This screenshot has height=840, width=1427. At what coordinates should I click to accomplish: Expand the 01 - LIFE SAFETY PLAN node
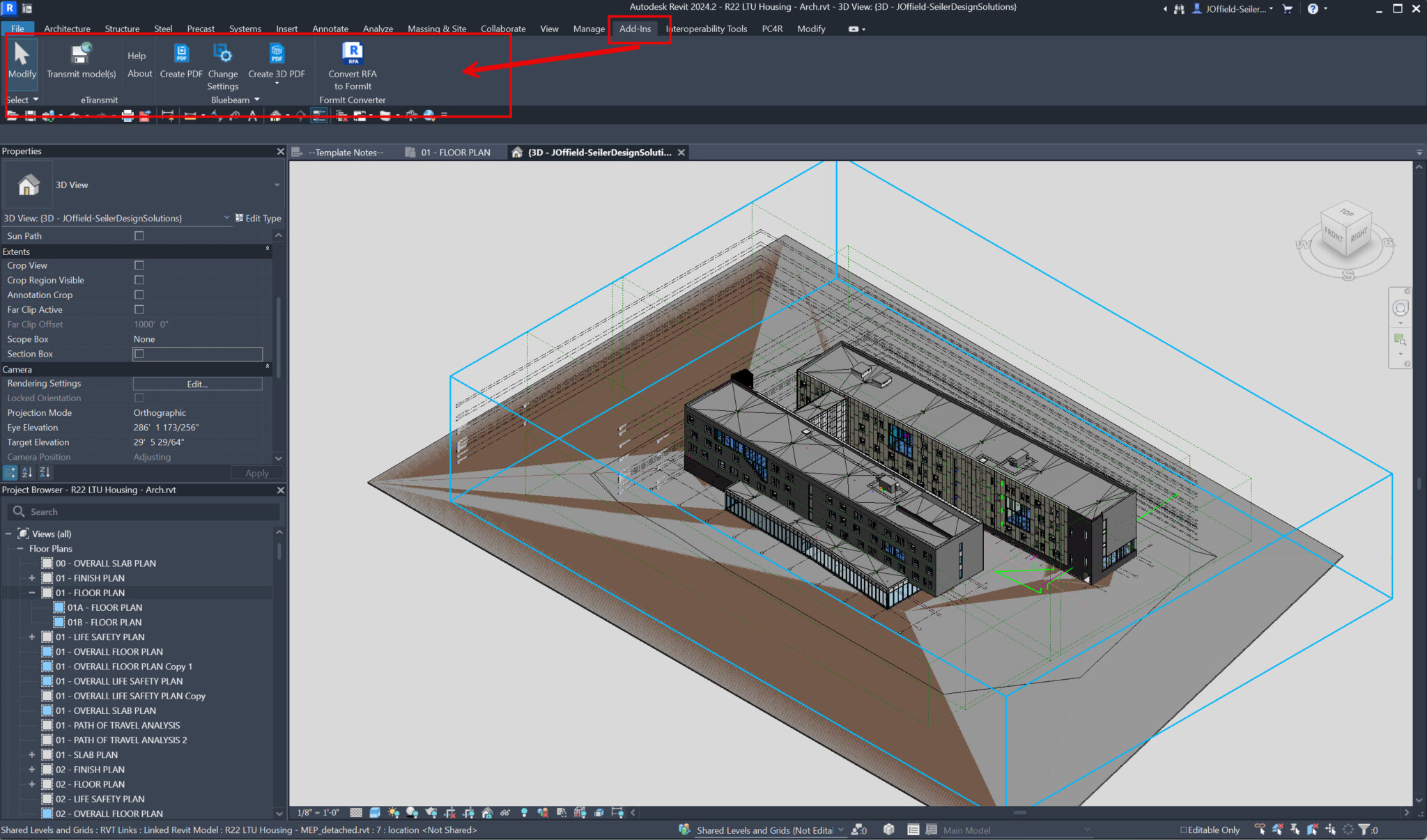point(32,637)
